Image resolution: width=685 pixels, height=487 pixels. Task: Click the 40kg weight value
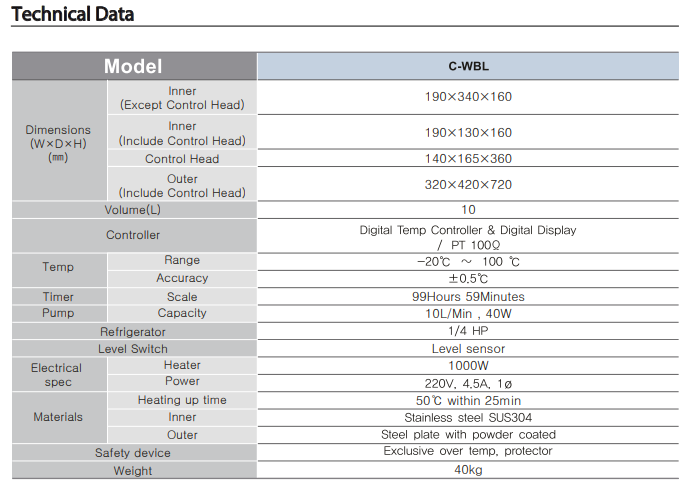468,470
